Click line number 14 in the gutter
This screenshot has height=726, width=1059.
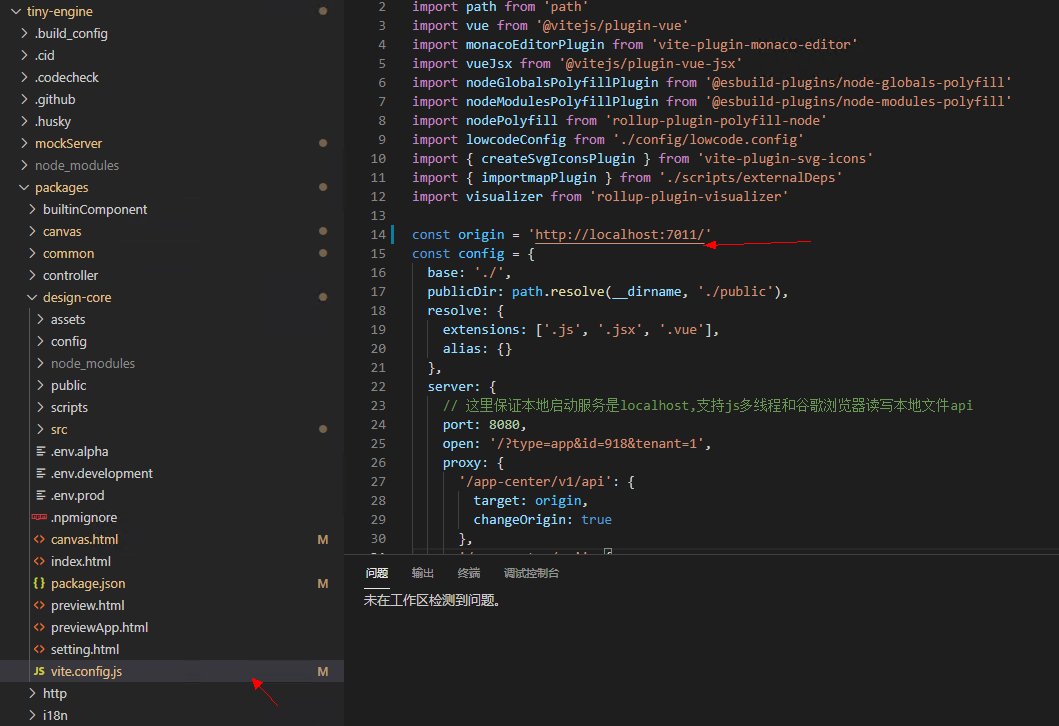377,235
